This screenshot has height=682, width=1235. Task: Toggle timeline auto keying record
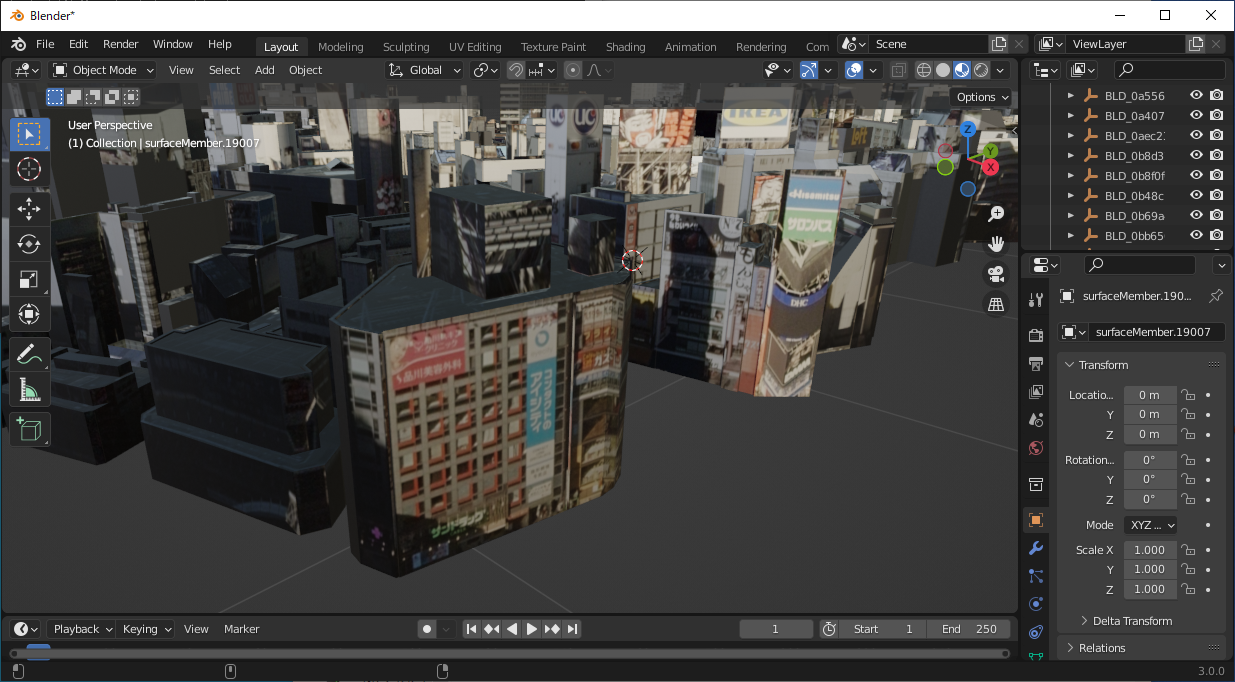[x=427, y=629]
